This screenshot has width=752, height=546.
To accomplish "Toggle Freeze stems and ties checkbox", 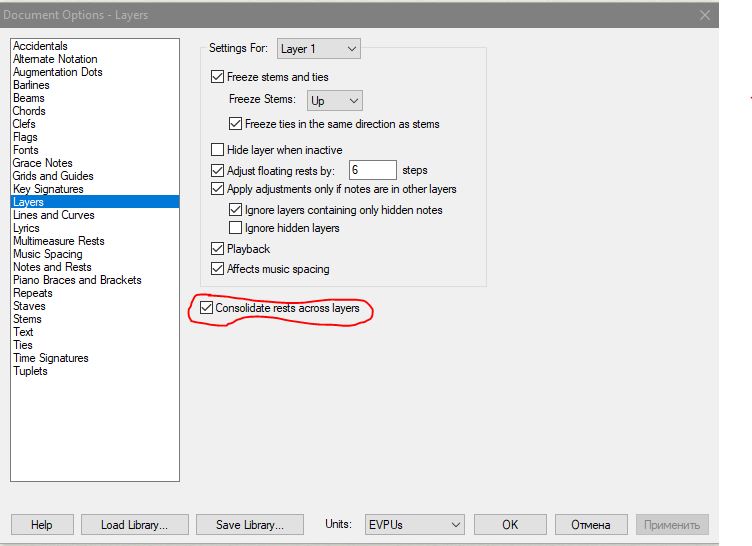I will [x=218, y=77].
